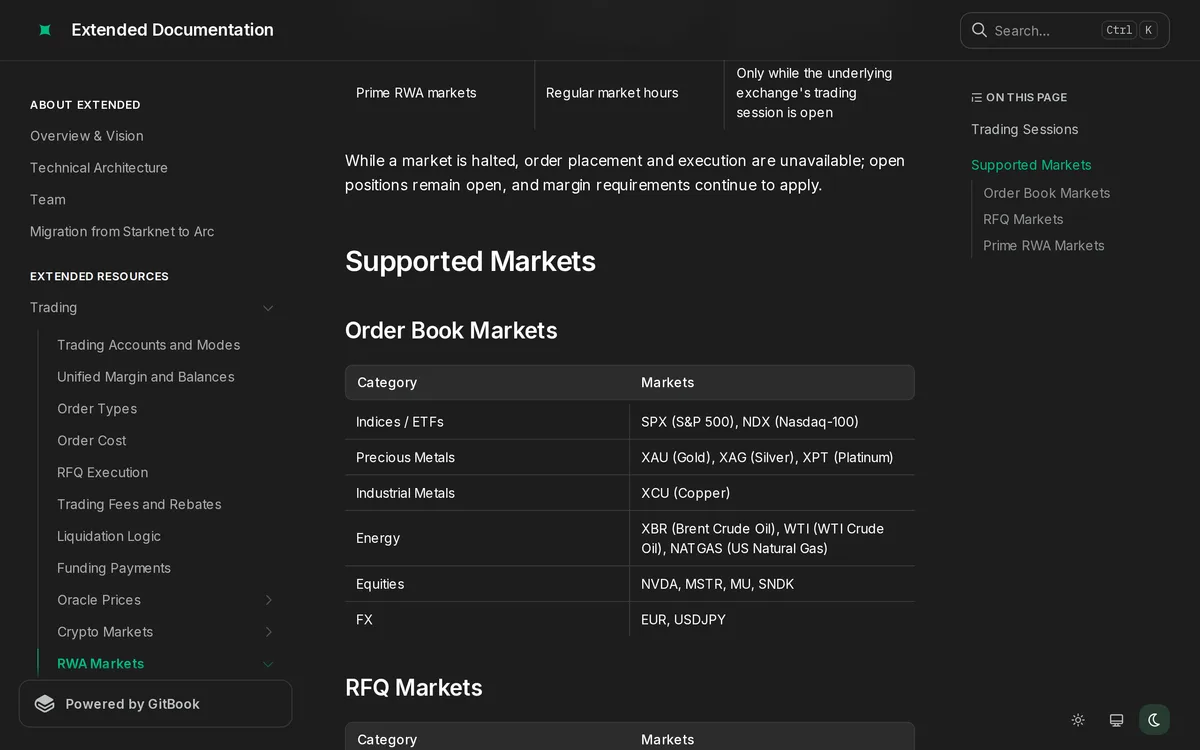The image size is (1200, 750).
Task: Jump to Supported Markets in outline
Action: (1031, 165)
